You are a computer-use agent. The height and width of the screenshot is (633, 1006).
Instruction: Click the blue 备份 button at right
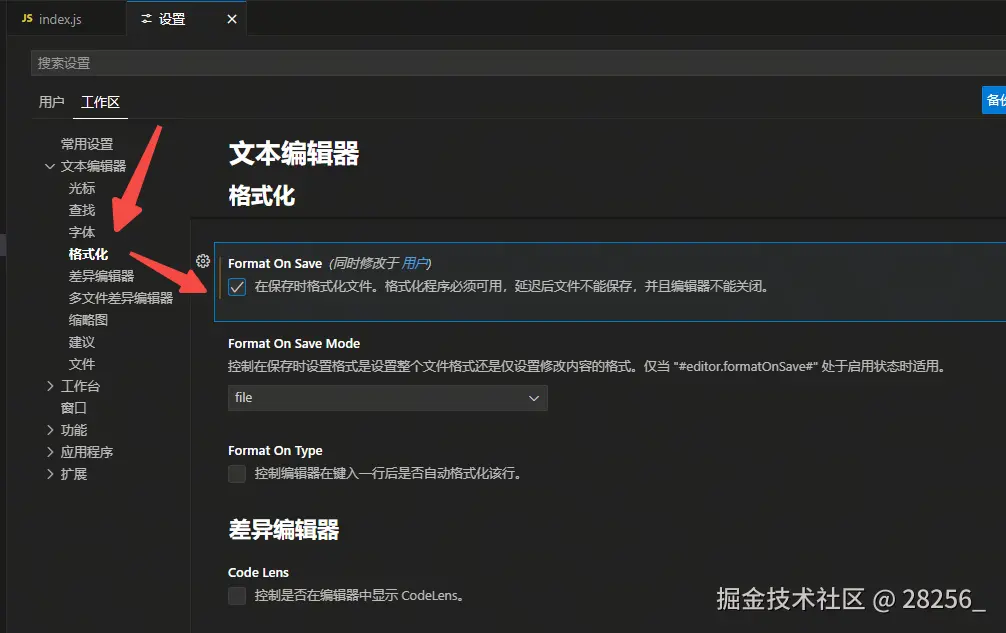pyautogui.click(x=994, y=100)
